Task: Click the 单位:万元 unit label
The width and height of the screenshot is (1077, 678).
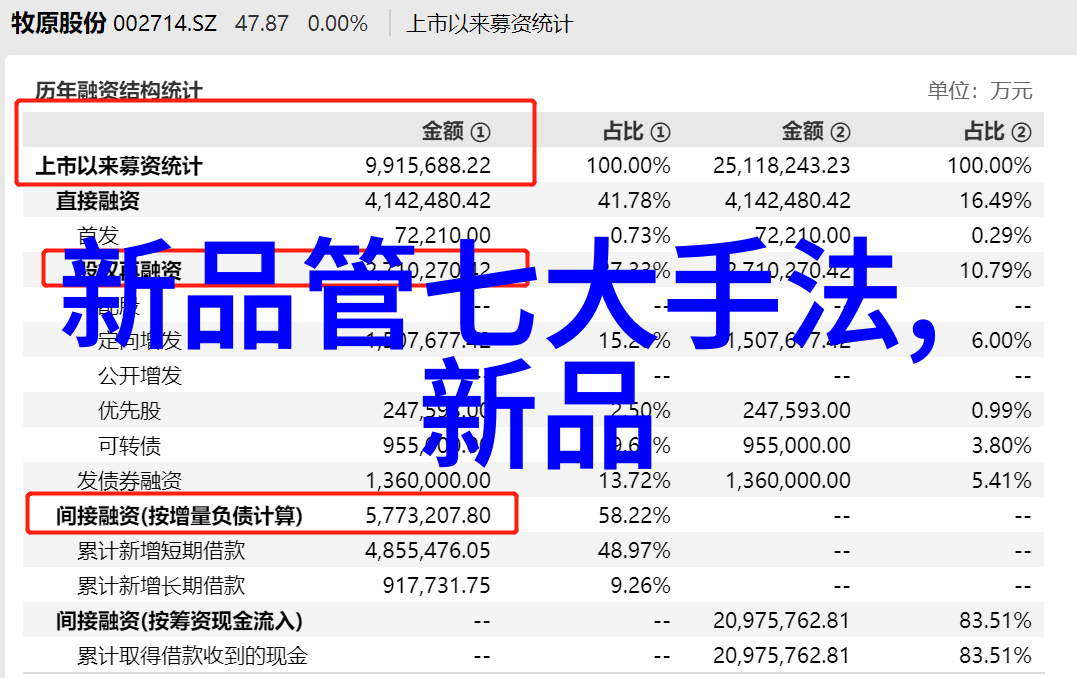Action: click(979, 91)
